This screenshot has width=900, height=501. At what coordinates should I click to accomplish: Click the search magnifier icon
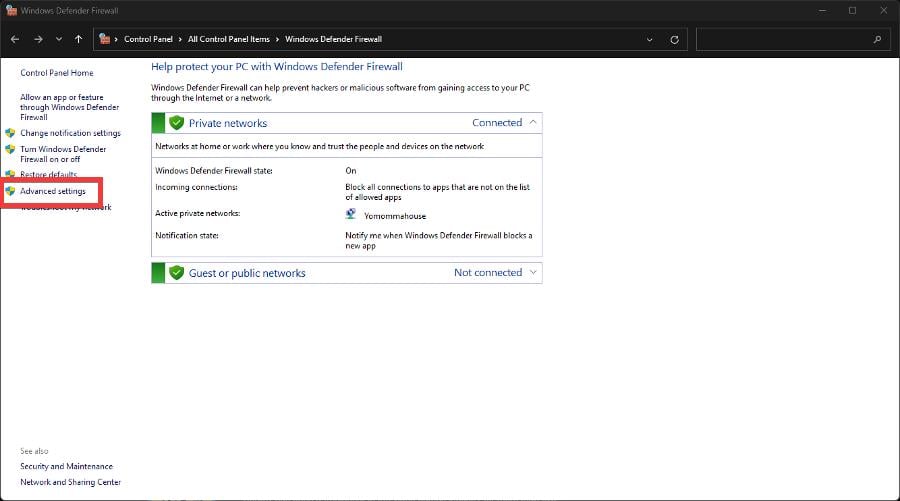click(877, 39)
